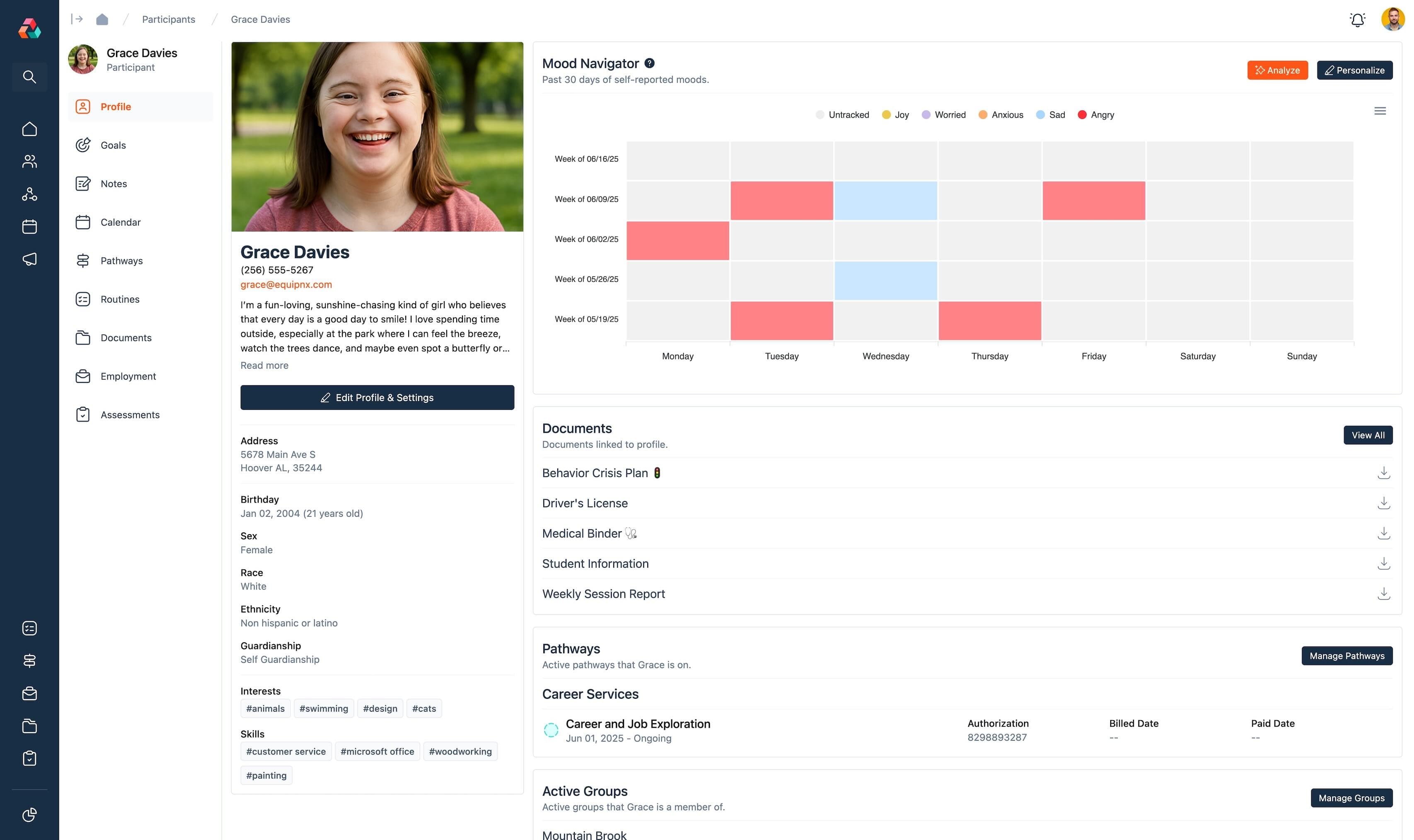Click the red Tuesday cell, week 06/09/25
This screenshot has height=840, width=1414.
coord(781,201)
